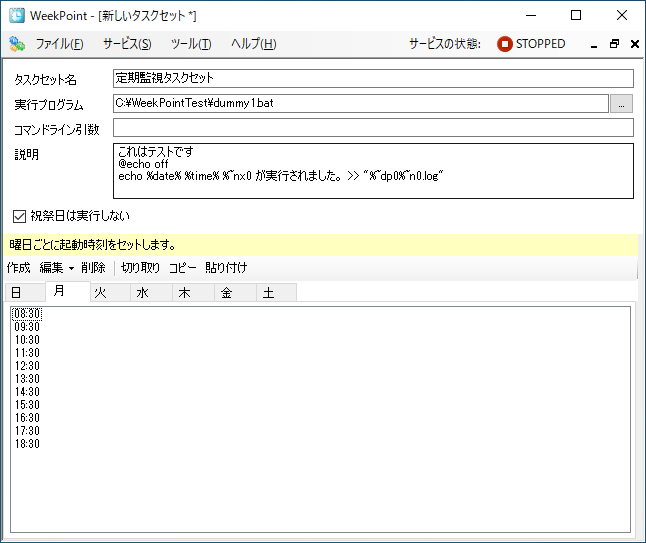
Task: Click the コマンドライン引数 input field
Action: click(x=373, y=128)
